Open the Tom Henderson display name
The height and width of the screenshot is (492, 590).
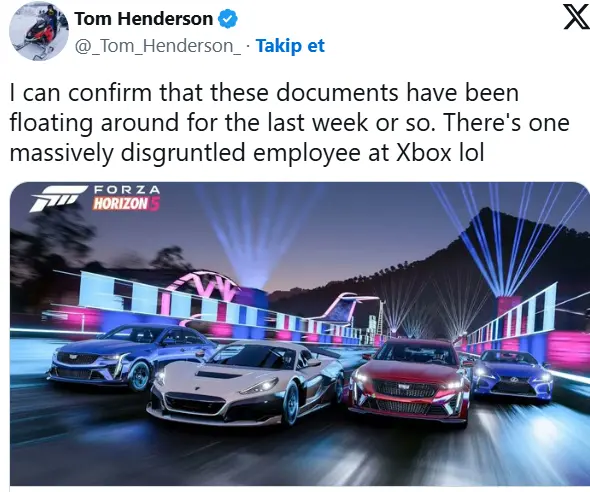pos(143,19)
